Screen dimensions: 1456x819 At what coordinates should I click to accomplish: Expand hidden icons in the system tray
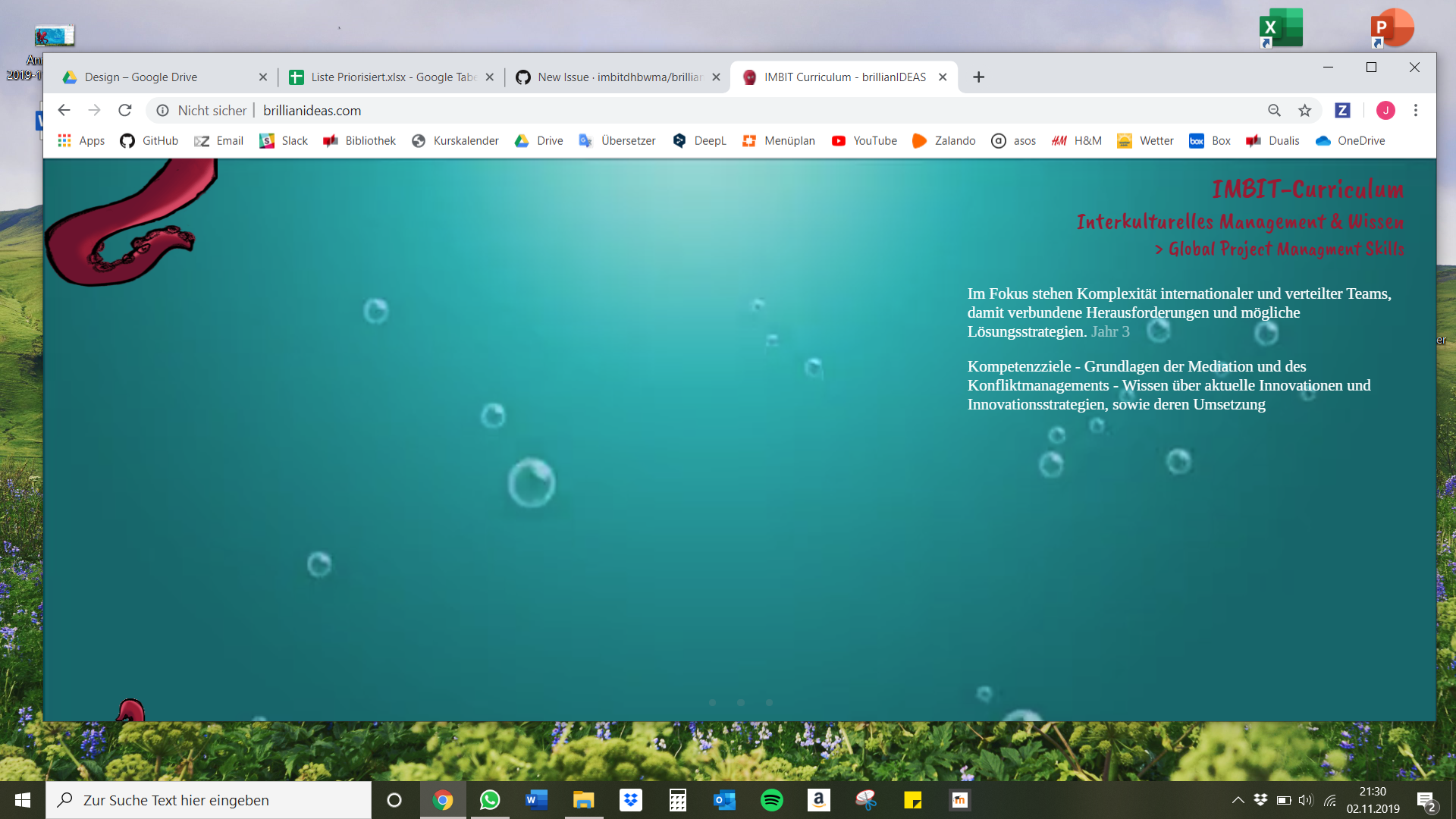(1237, 799)
